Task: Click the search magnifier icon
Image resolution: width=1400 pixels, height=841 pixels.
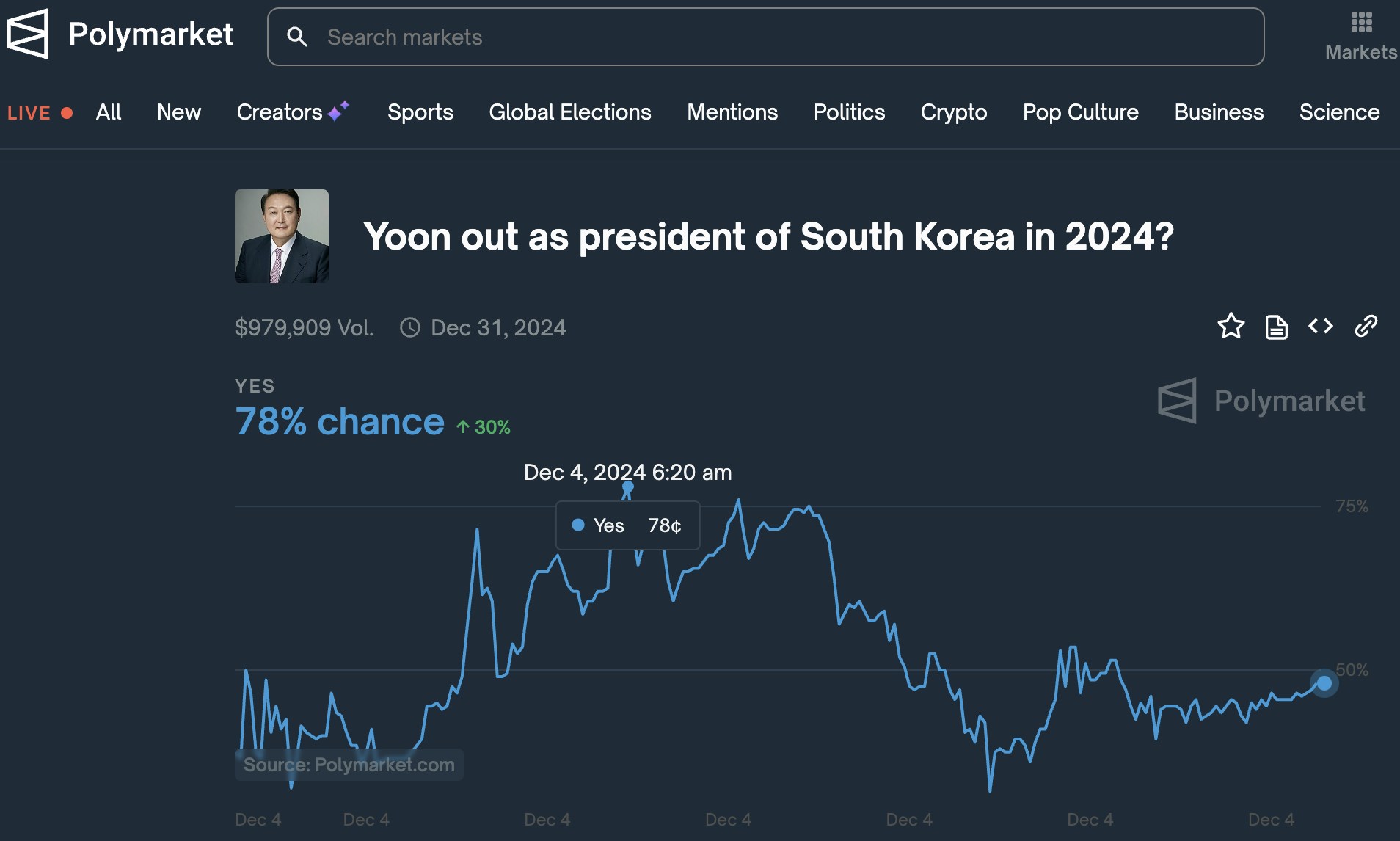Action: [x=296, y=37]
